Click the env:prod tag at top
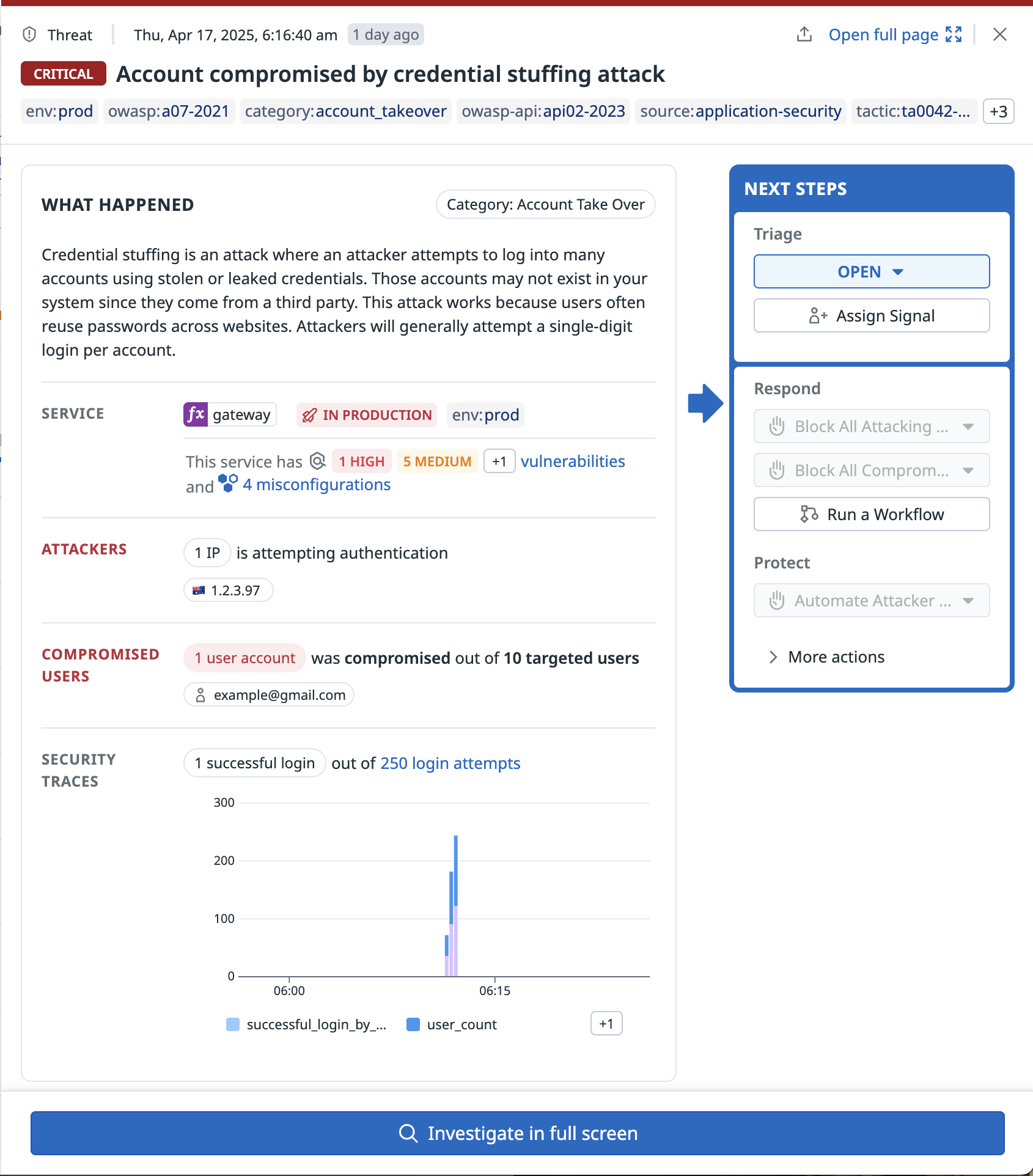1033x1176 pixels. [x=59, y=111]
